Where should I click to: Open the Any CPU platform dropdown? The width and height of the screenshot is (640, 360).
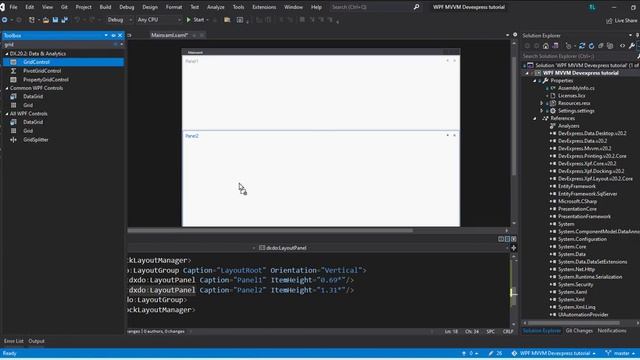158,20
